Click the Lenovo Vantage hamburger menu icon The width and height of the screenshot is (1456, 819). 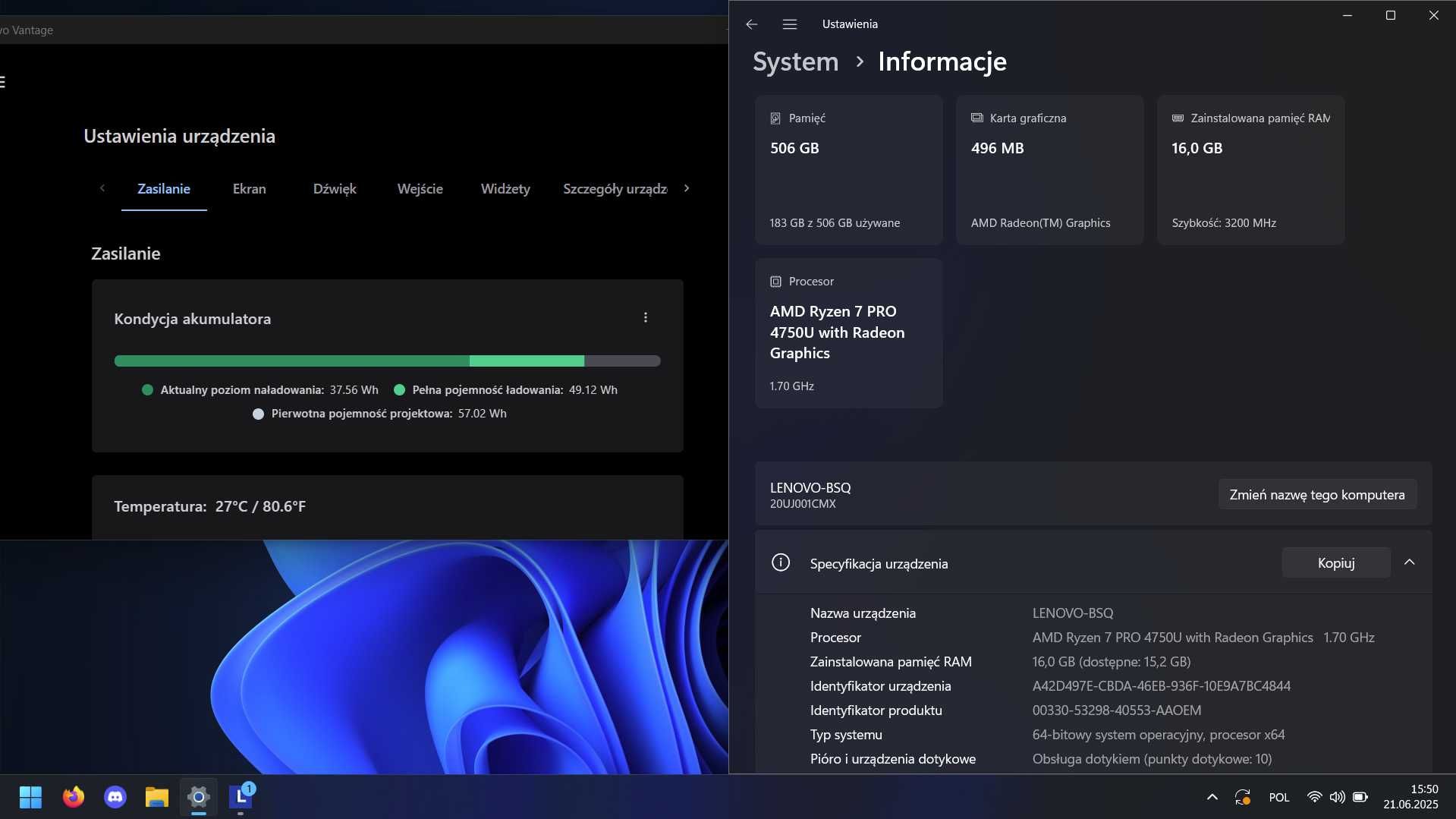[2, 82]
